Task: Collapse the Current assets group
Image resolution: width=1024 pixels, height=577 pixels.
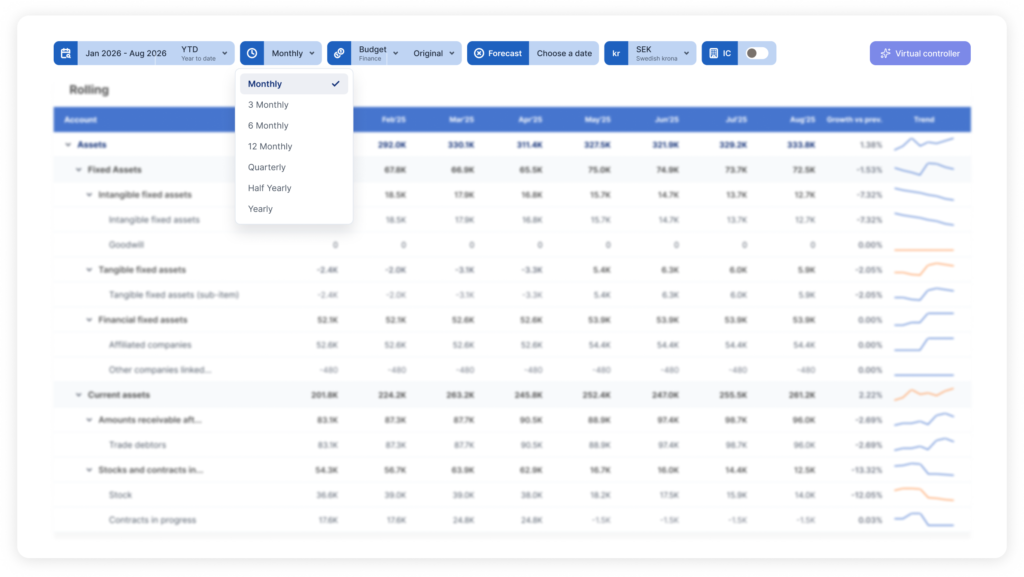Action: [78, 395]
